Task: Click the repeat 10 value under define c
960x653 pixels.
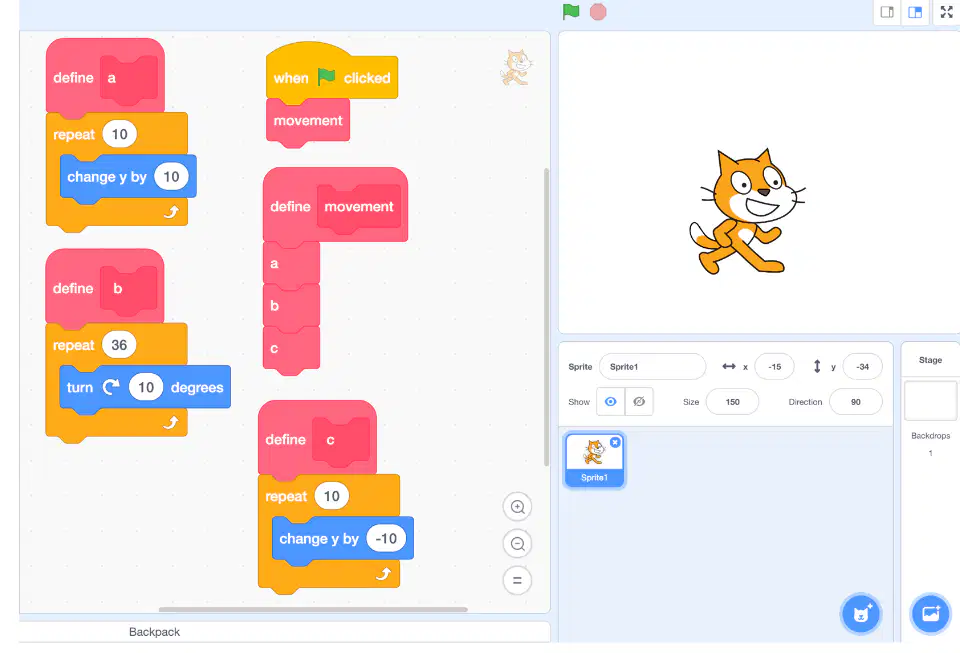Action: (331, 496)
